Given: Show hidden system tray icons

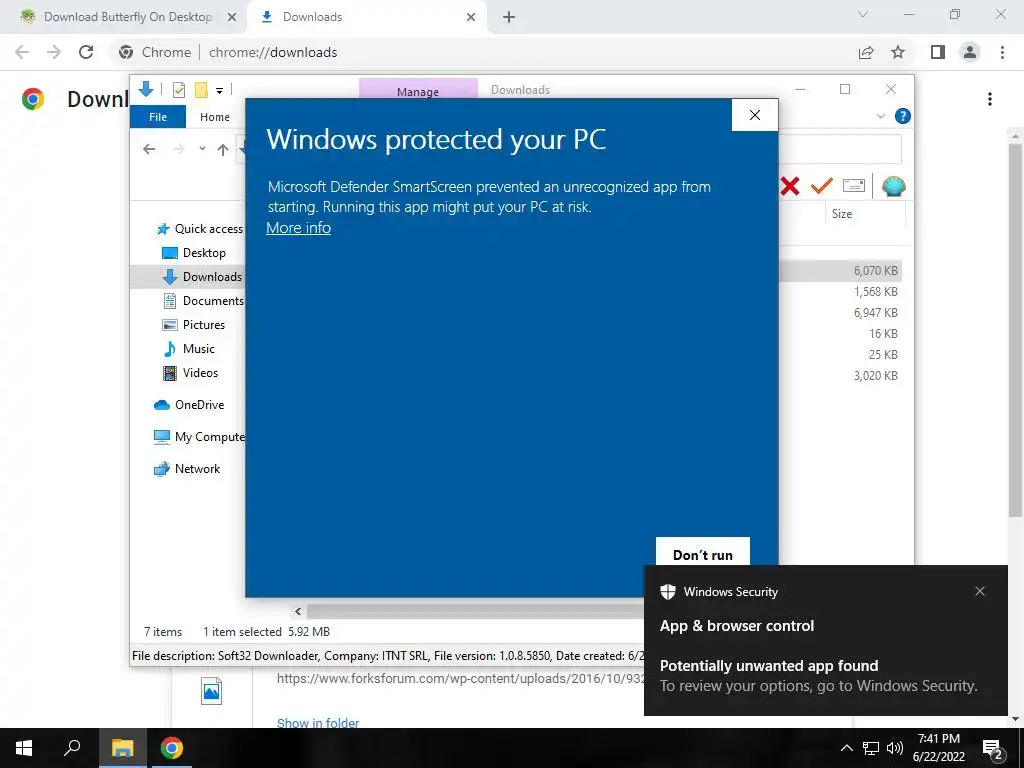Looking at the screenshot, I should [x=846, y=748].
